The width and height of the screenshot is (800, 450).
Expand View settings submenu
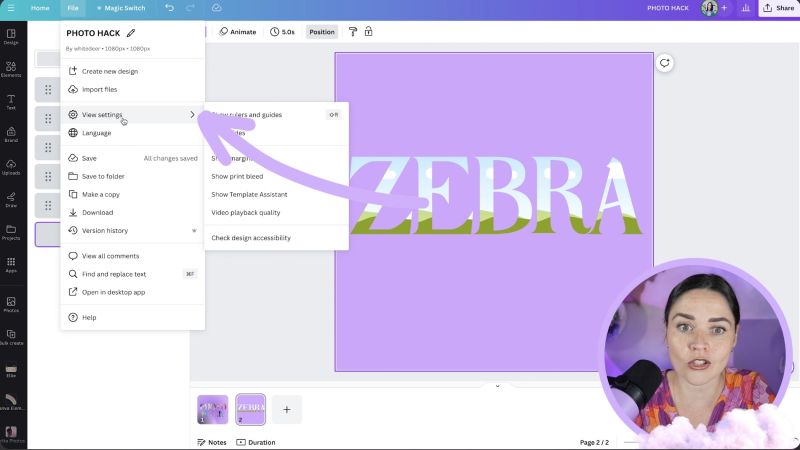(x=133, y=115)
